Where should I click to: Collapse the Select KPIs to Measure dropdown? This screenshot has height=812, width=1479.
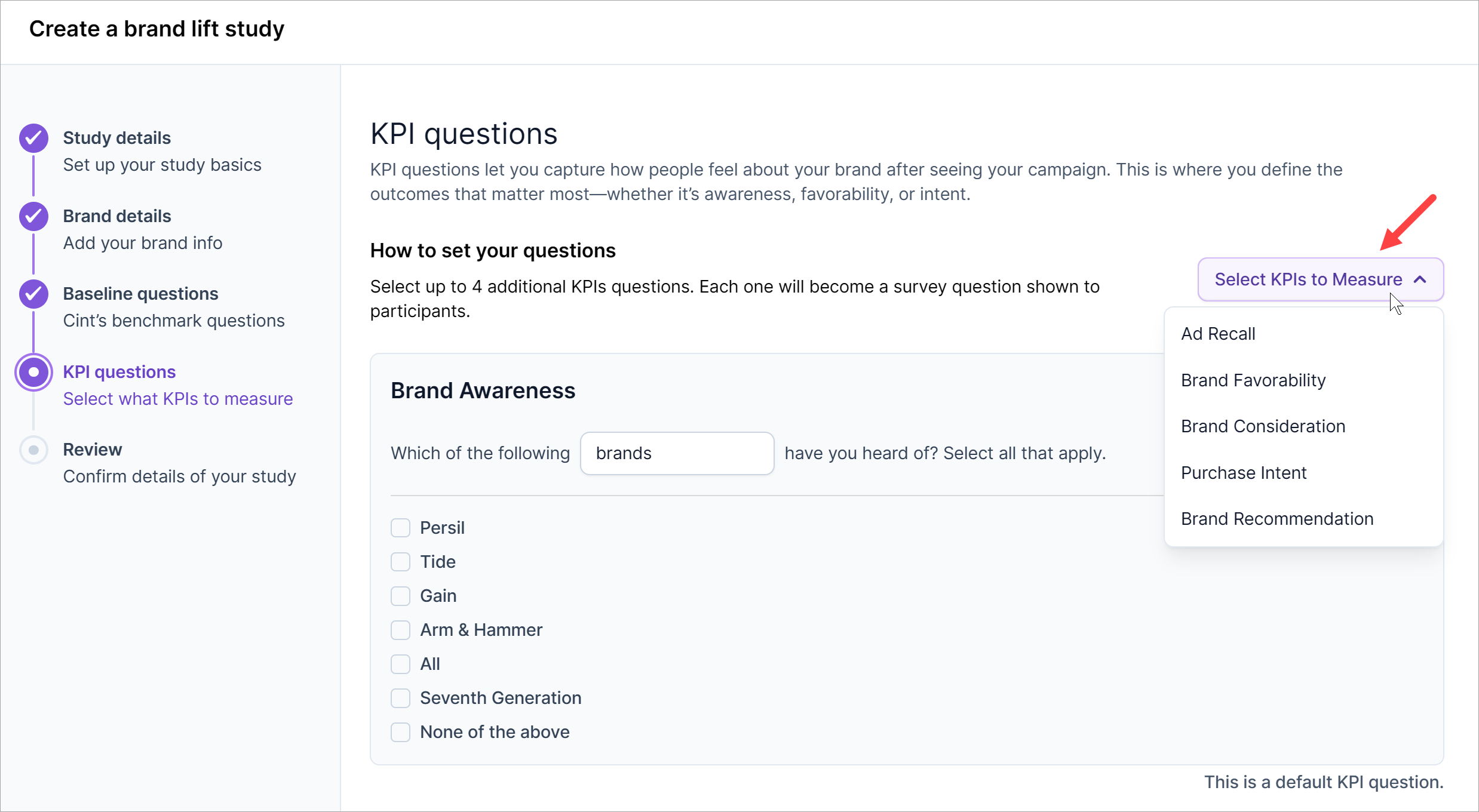[1308, 279]
